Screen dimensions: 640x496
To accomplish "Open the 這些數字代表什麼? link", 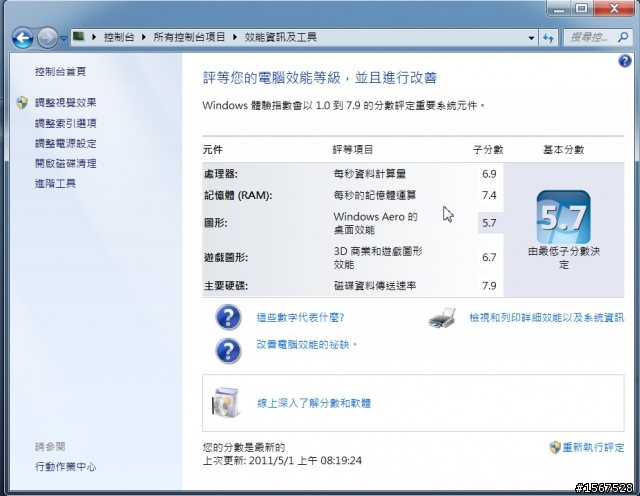I will coord(300,317).
